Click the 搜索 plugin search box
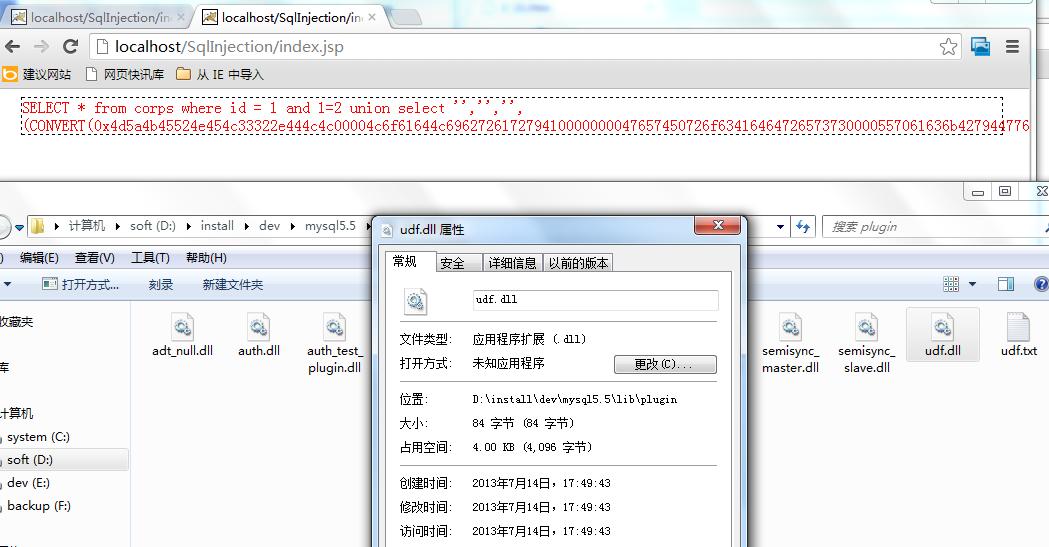1049x547 pixels. [933, 227]
